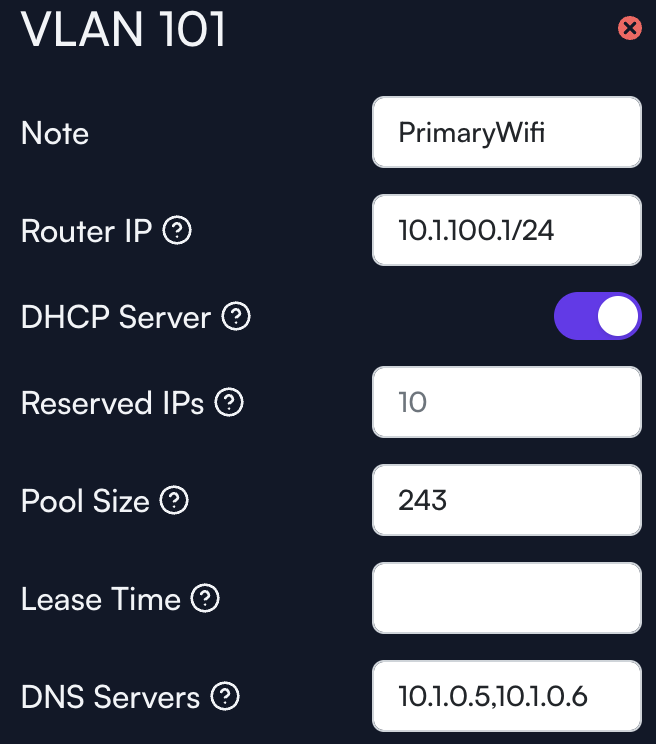The height and width of the screenshot is (744, 656).
Task: Click the Router IP help icon
Action: click(177, 231)
